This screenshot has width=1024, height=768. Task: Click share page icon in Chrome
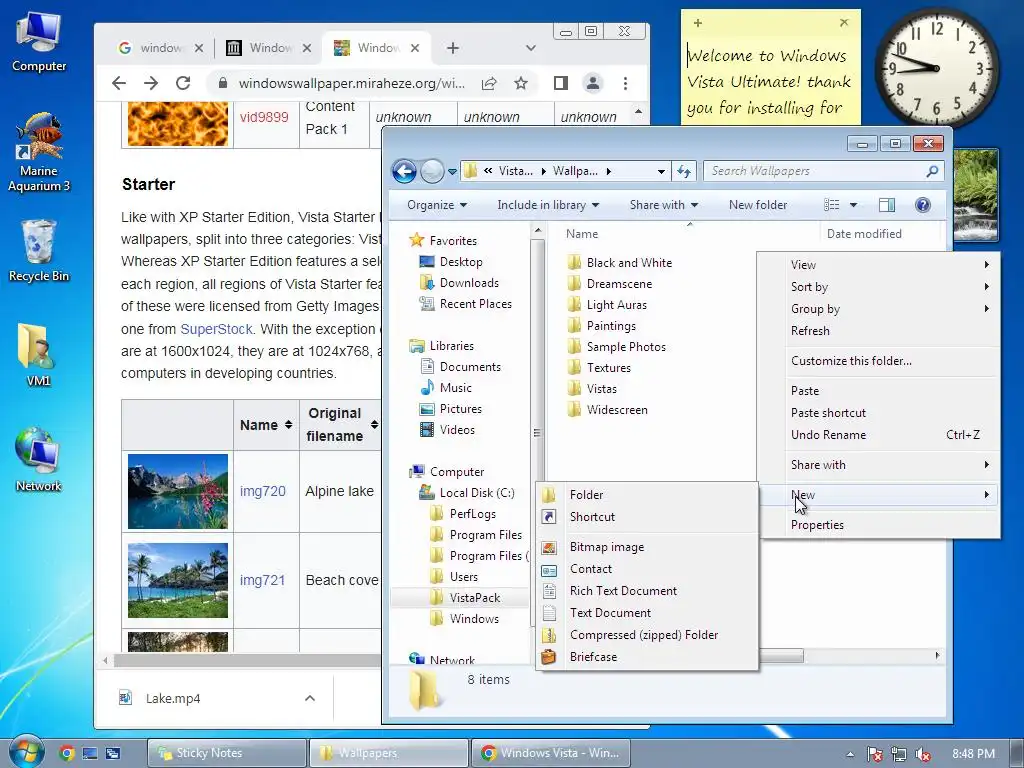pos(488,83)
